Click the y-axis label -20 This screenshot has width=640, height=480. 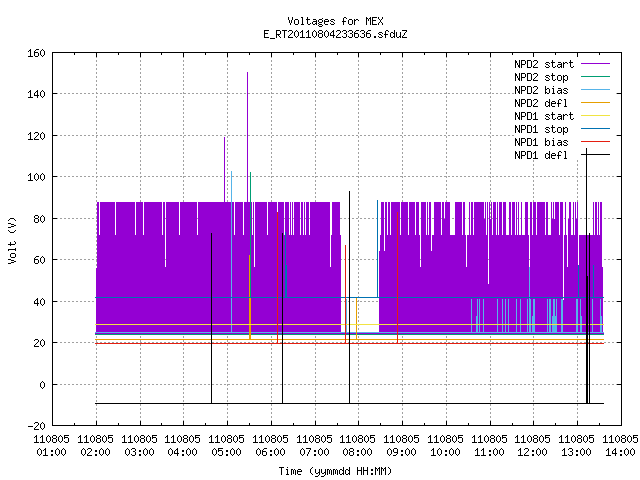[36, 426]
